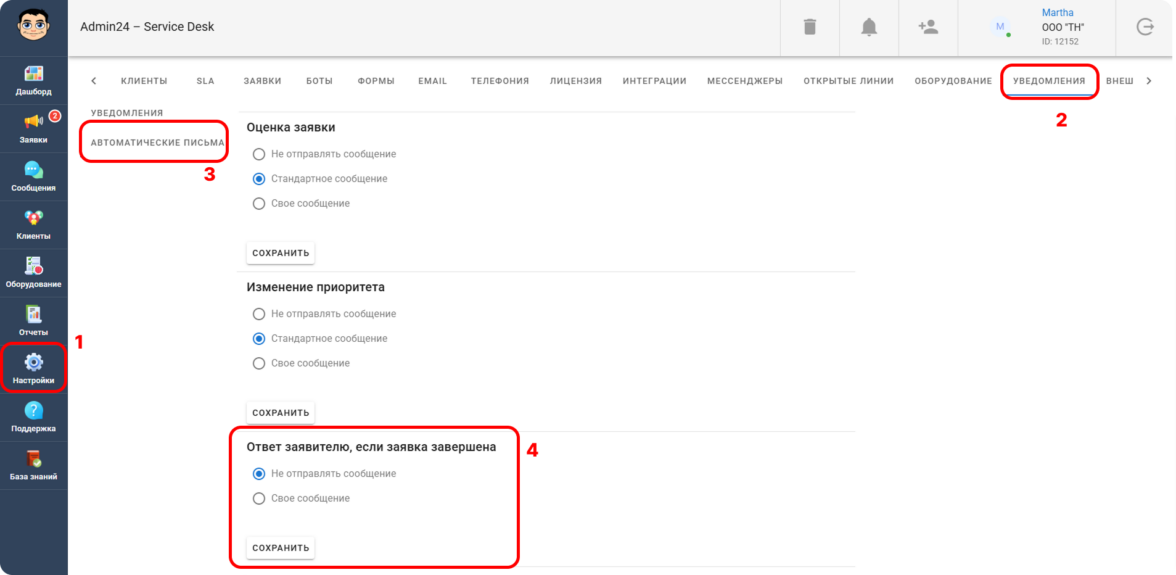Select the Уведомления tab in the top bar
The image size is (1176, 575).
[x=1049, y=81]
